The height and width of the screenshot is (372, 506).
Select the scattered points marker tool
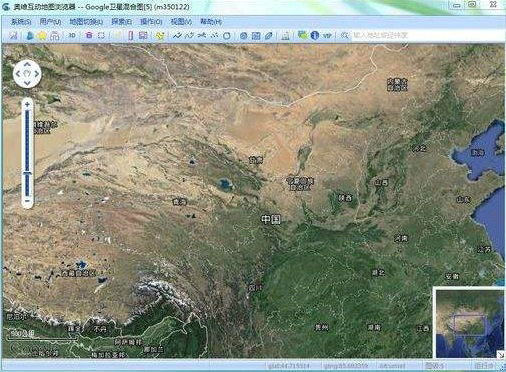[215, 35]
